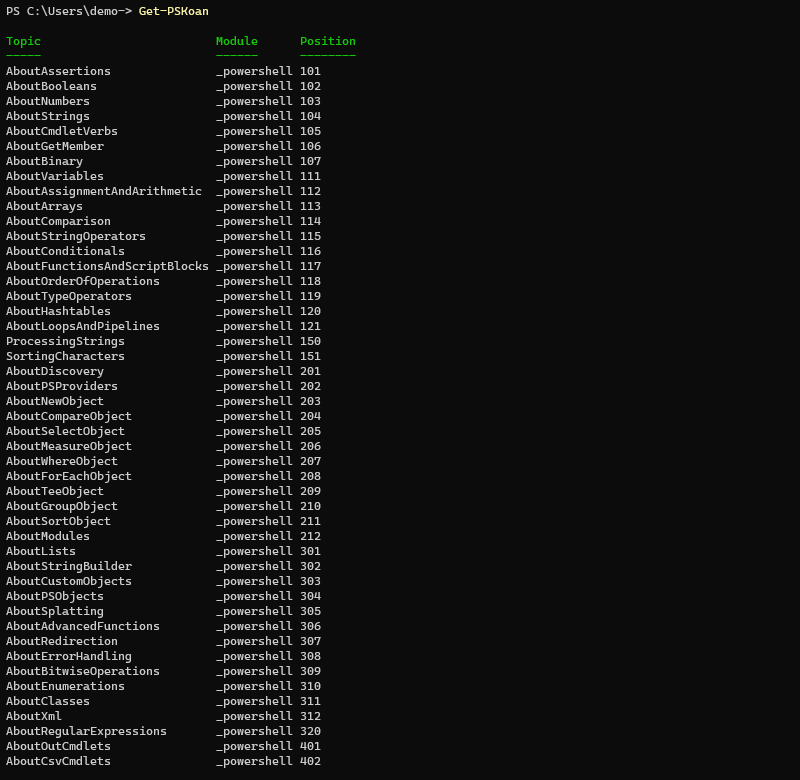Select the AboutTypeOperators topic
The width and height of the screenshot is (800, 780).
tap(69, 296)
